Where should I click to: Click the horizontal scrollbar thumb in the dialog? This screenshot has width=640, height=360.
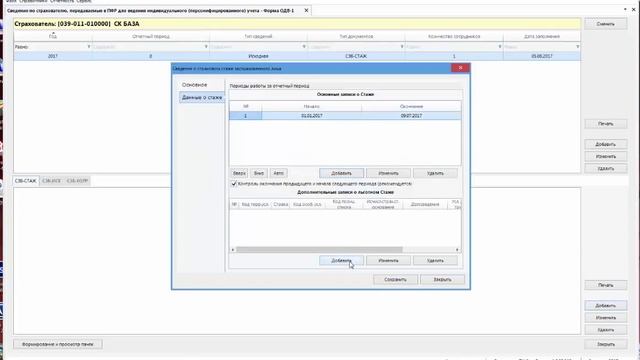[x=319, y=249]
